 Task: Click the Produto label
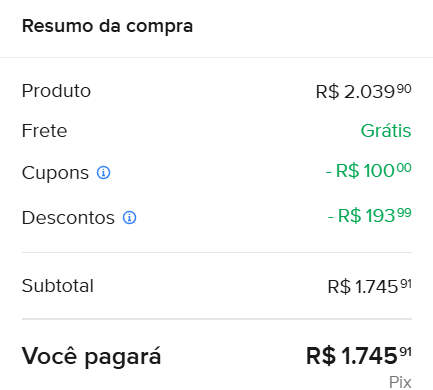[56, 91]
